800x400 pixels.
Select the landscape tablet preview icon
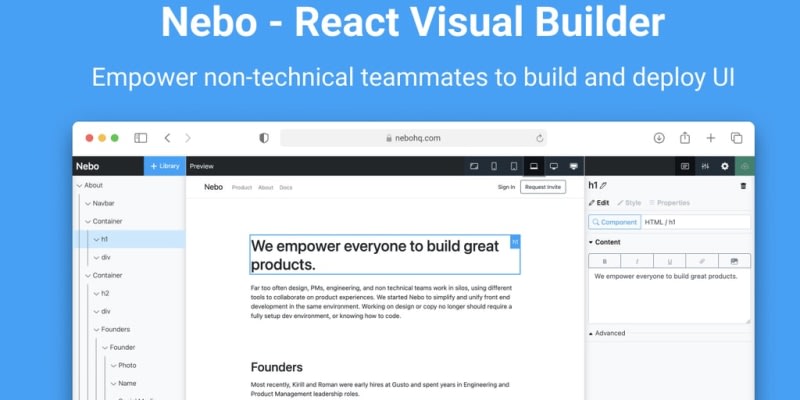[474, 166]
